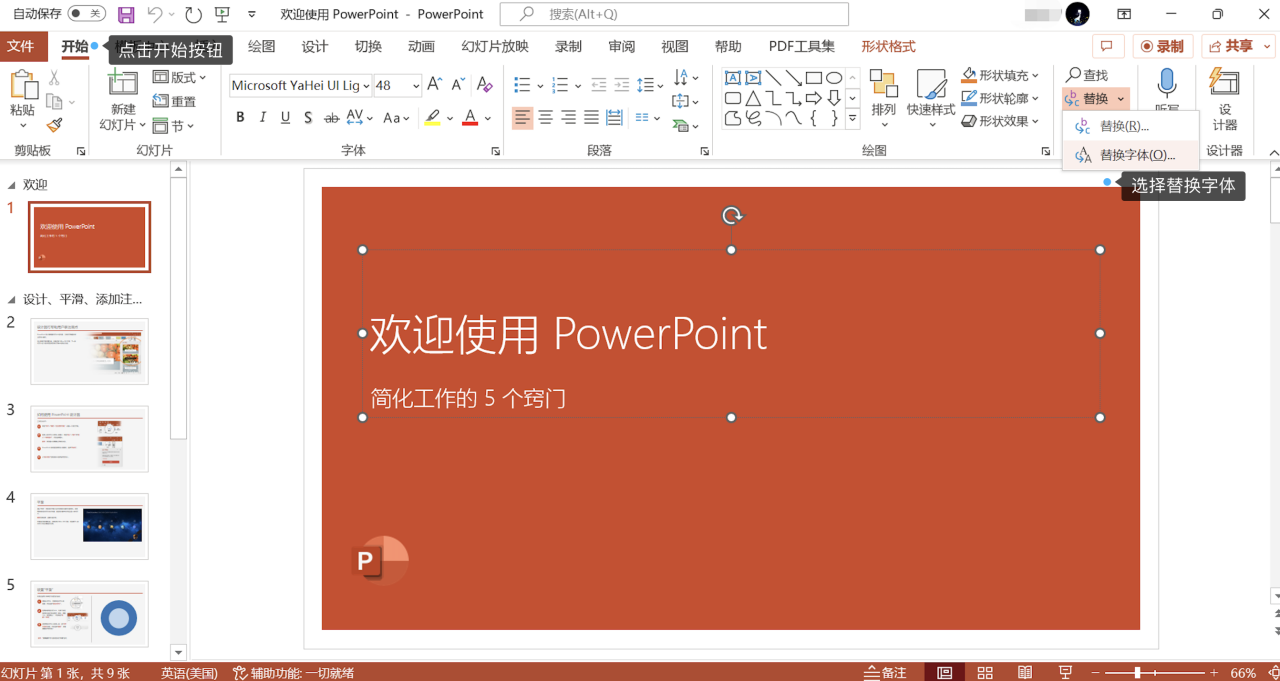Select the text box shape in gallery
This screenshot has height=681, width=1280.
(x=733, y=78)
